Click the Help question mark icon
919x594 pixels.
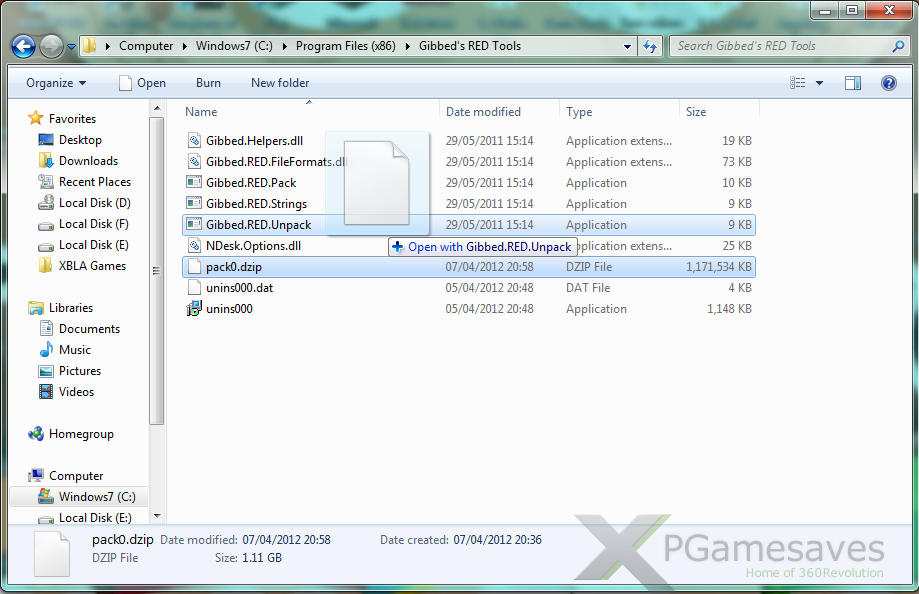(888, 82)
